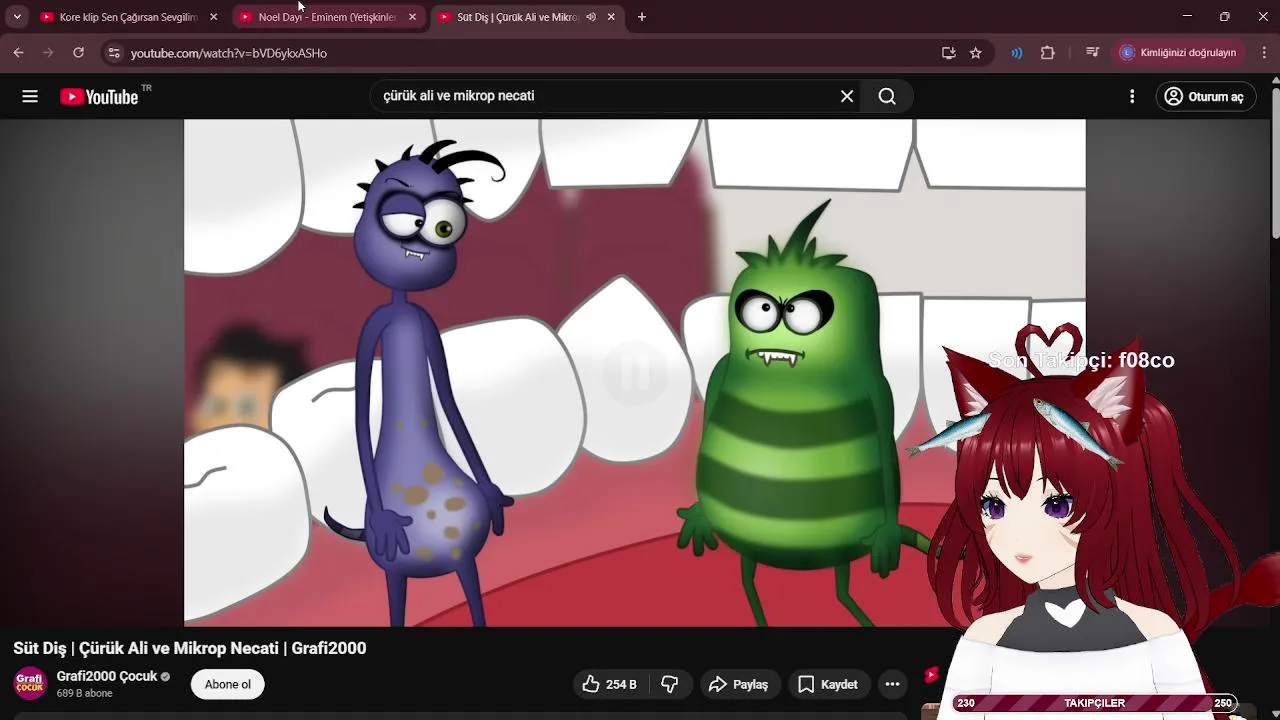This screenshot has height=720, width=1280.
Task: Switch to the Noel Dayı - Eminem tab
Action: coord(327,17)
